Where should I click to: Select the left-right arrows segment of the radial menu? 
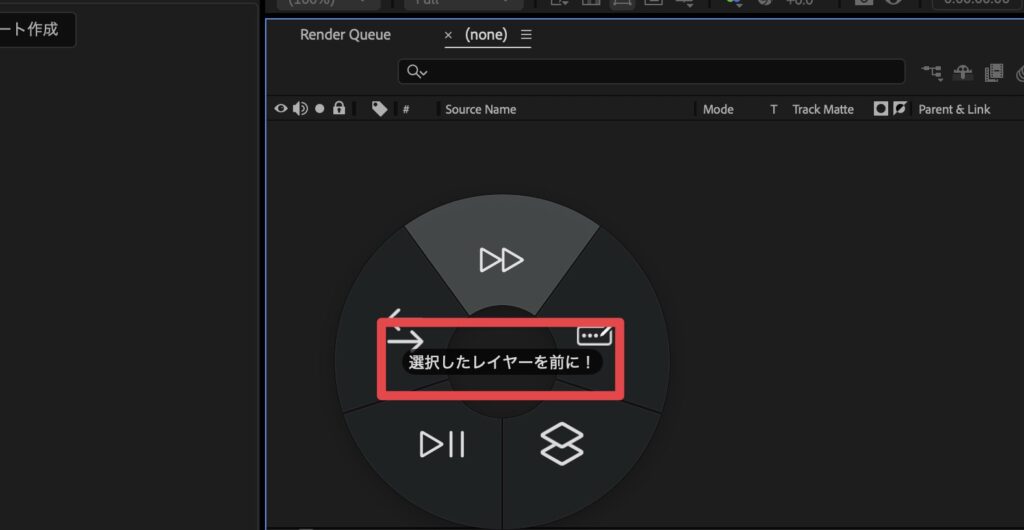[404, 332]
